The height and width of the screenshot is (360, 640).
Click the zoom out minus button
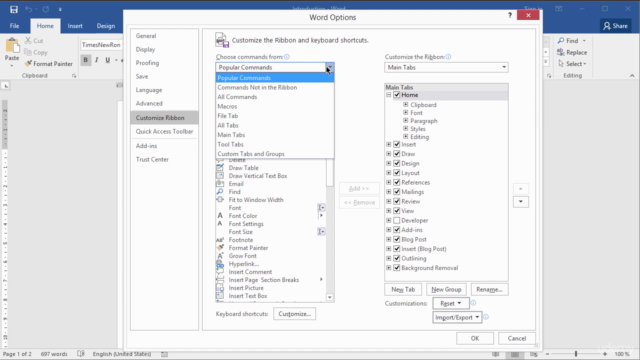(x=547, y=354)
